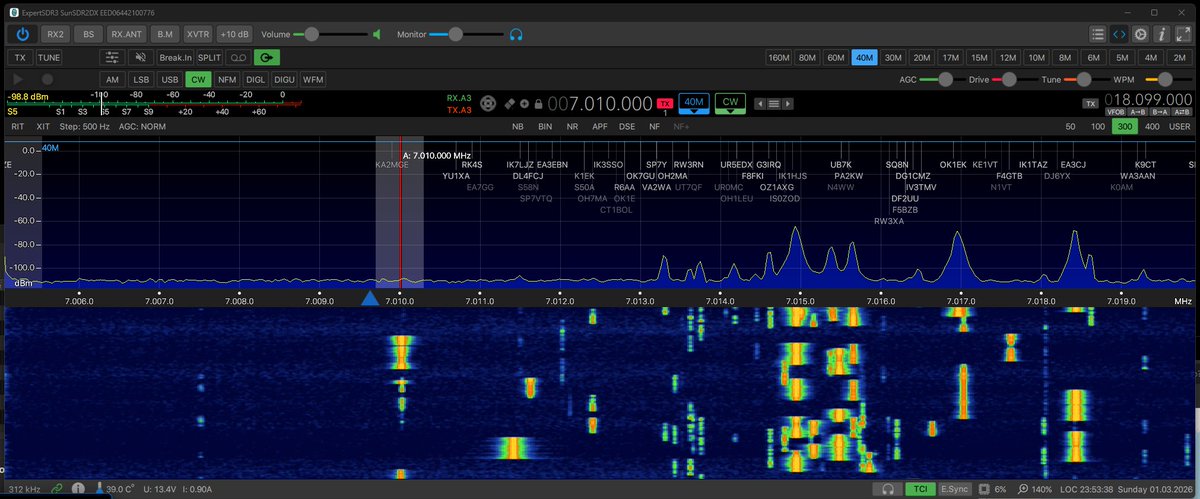Select the 160M band tab
The width and height of the screenshot is (1200, 499).
click(778, 58)
